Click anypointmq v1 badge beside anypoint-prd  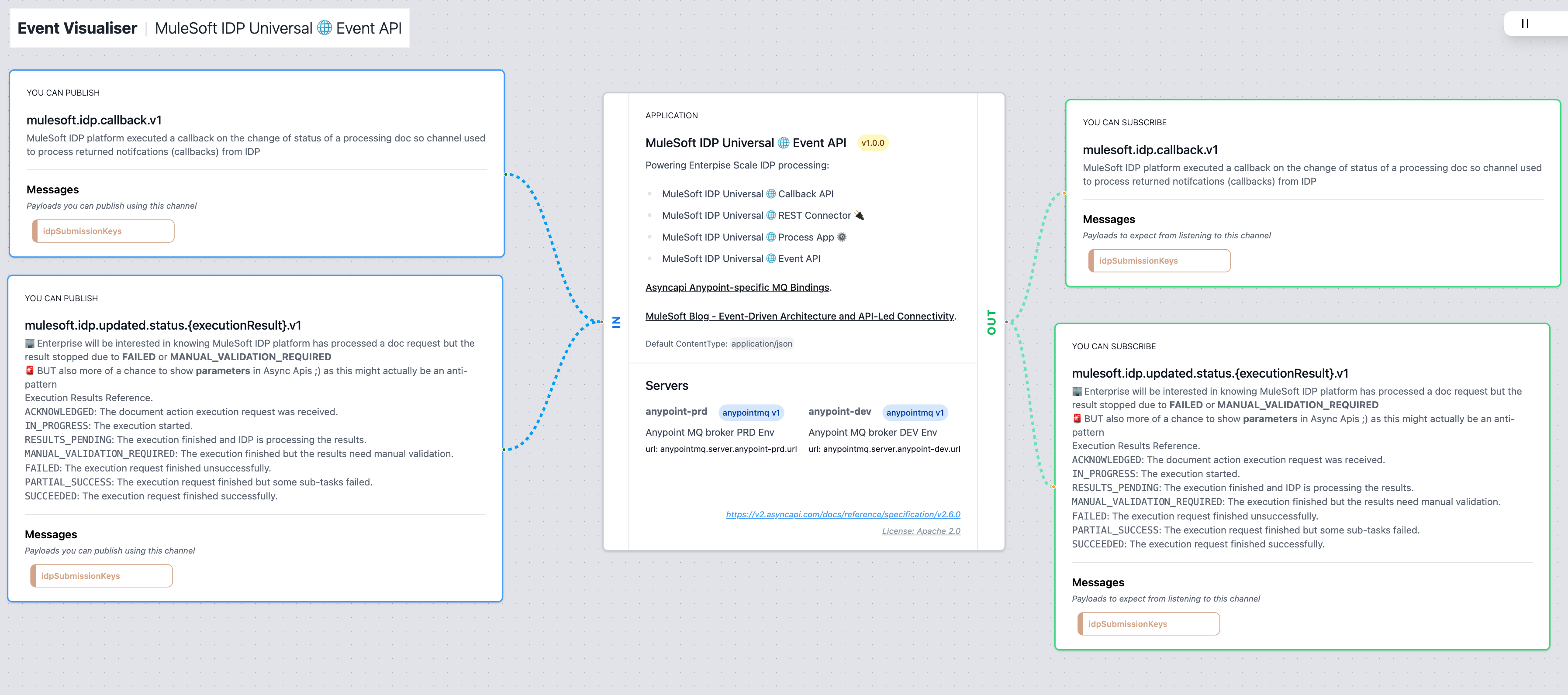[750, 413]
